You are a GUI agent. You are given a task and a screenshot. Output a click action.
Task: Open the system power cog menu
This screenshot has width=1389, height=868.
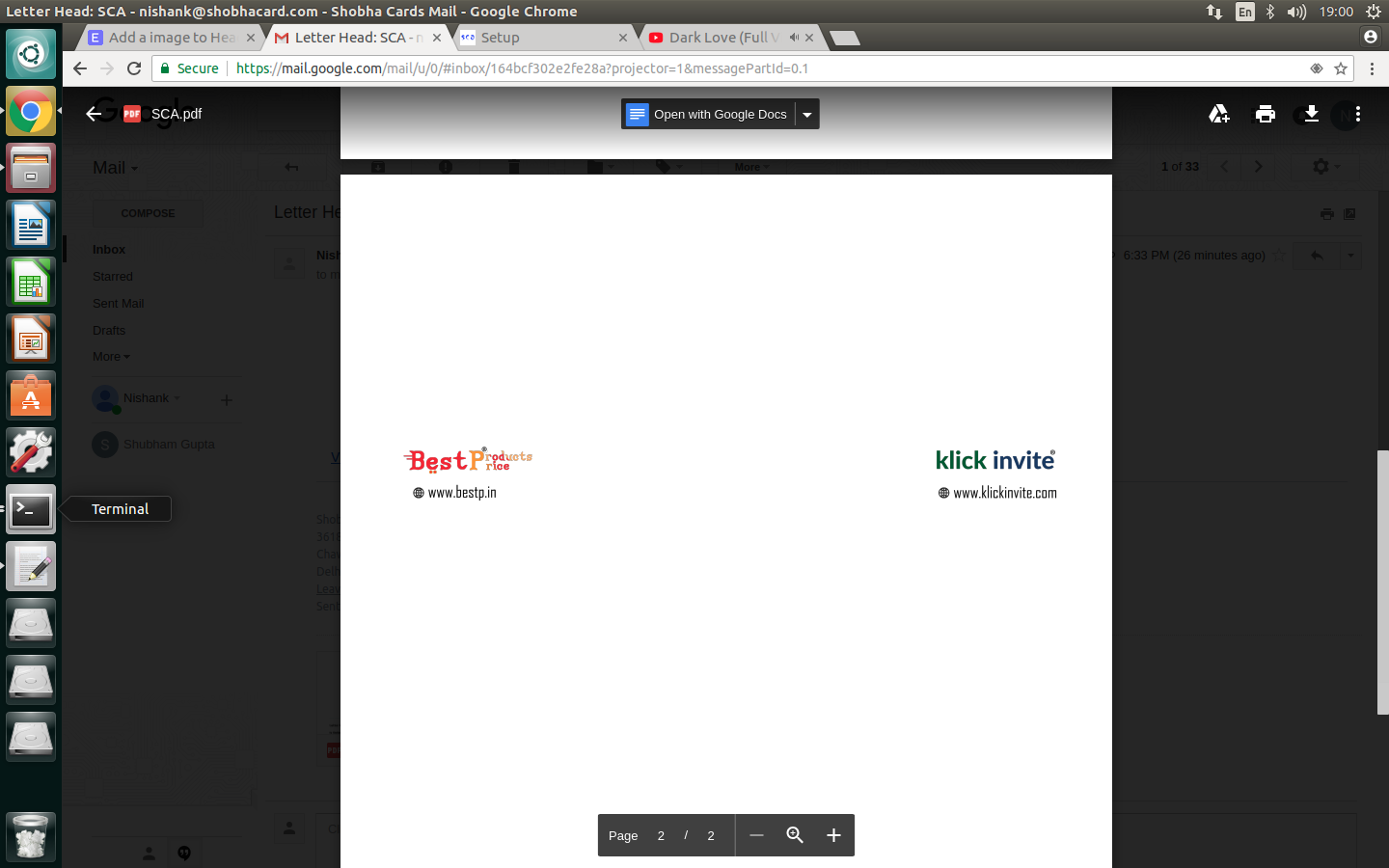coord(1374,12)
